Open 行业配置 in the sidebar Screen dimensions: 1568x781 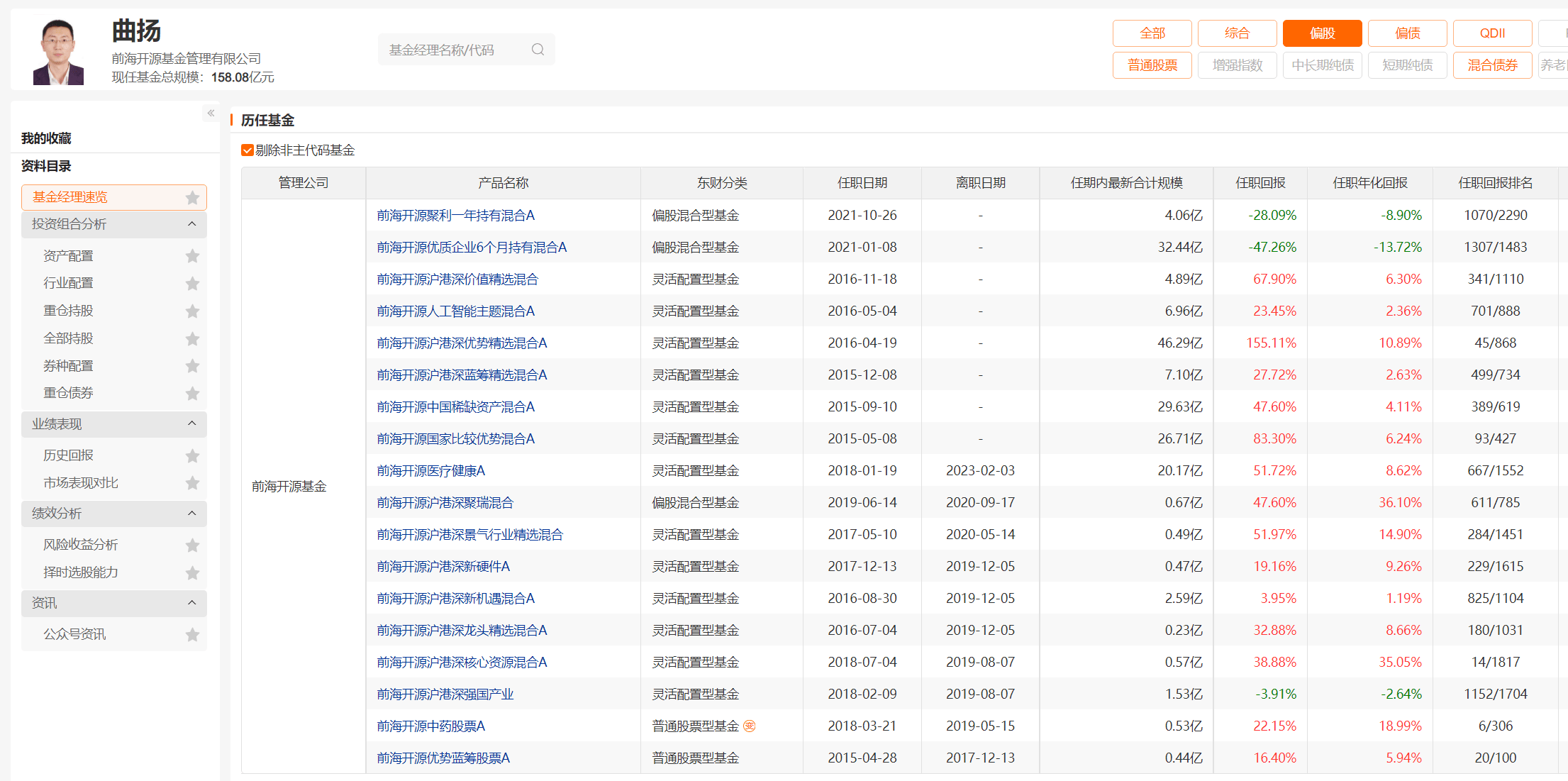click(x=68, y=283)
